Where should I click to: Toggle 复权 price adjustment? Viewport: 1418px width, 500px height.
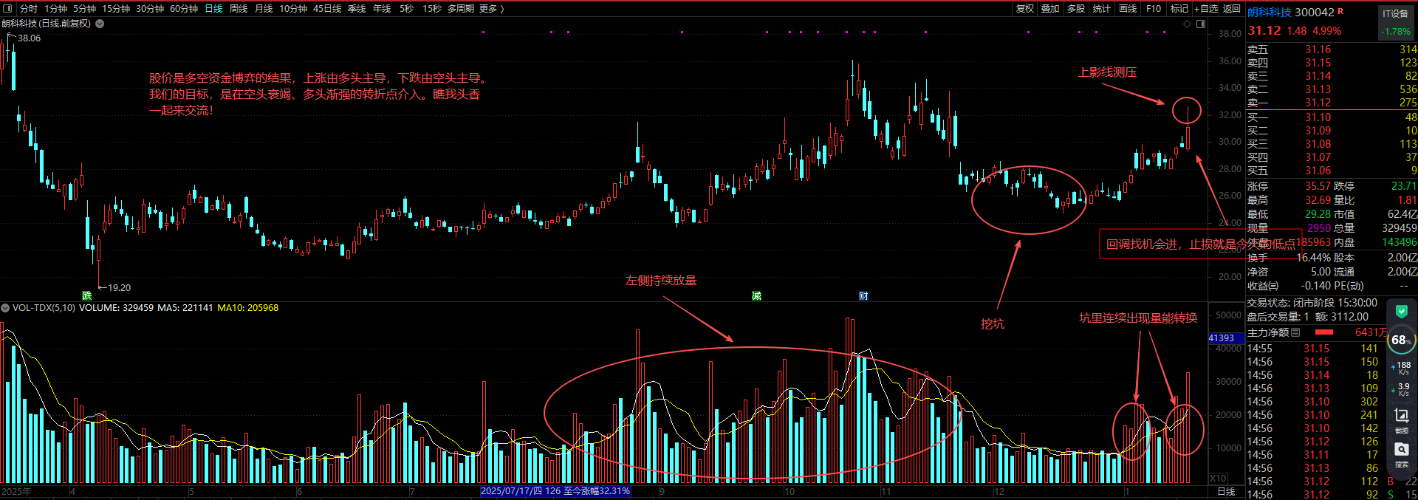(x=1025, y=8)
